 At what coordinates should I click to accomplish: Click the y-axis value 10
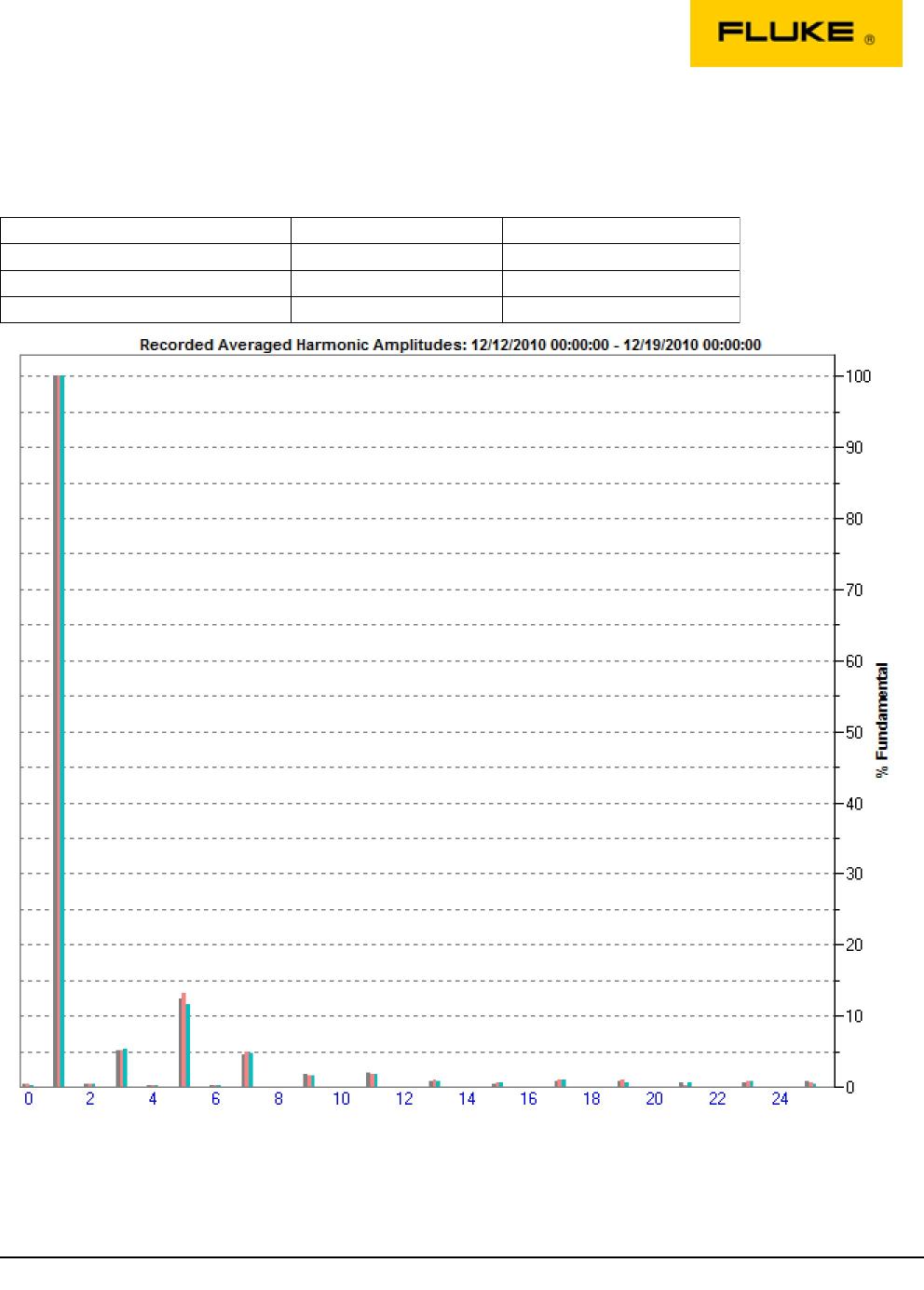click(x=854, y=1016)
